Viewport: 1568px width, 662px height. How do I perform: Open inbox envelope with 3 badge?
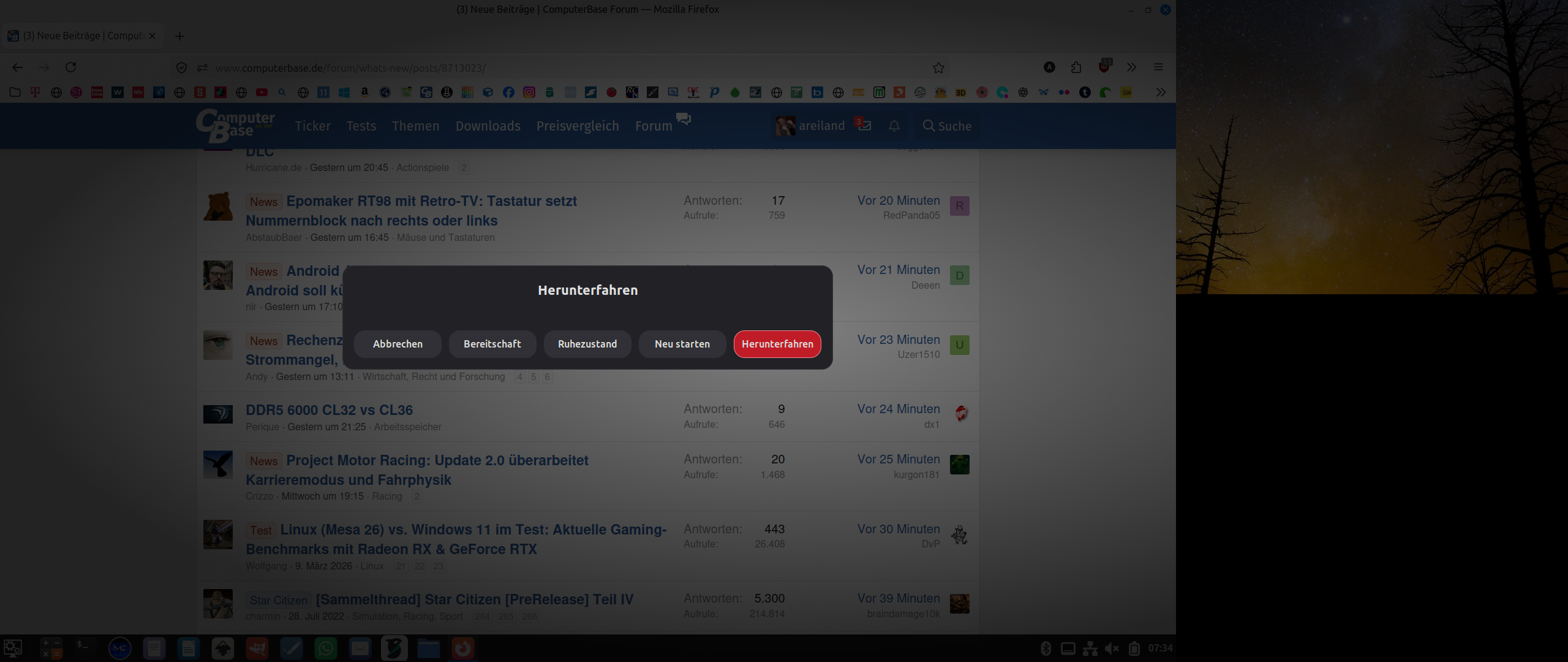pos(864,125)
